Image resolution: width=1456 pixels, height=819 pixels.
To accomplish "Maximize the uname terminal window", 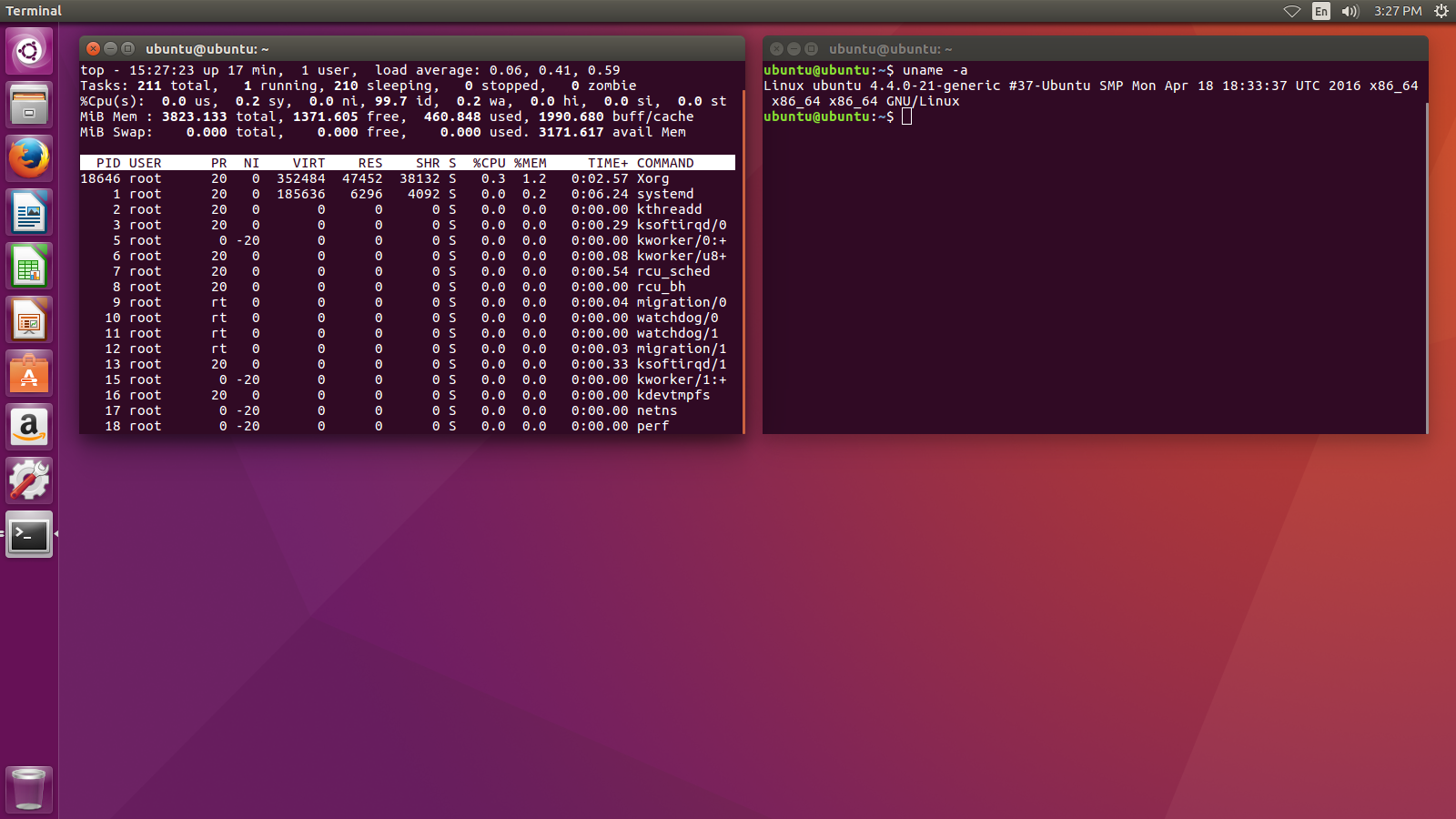I will tap(811, 49).
